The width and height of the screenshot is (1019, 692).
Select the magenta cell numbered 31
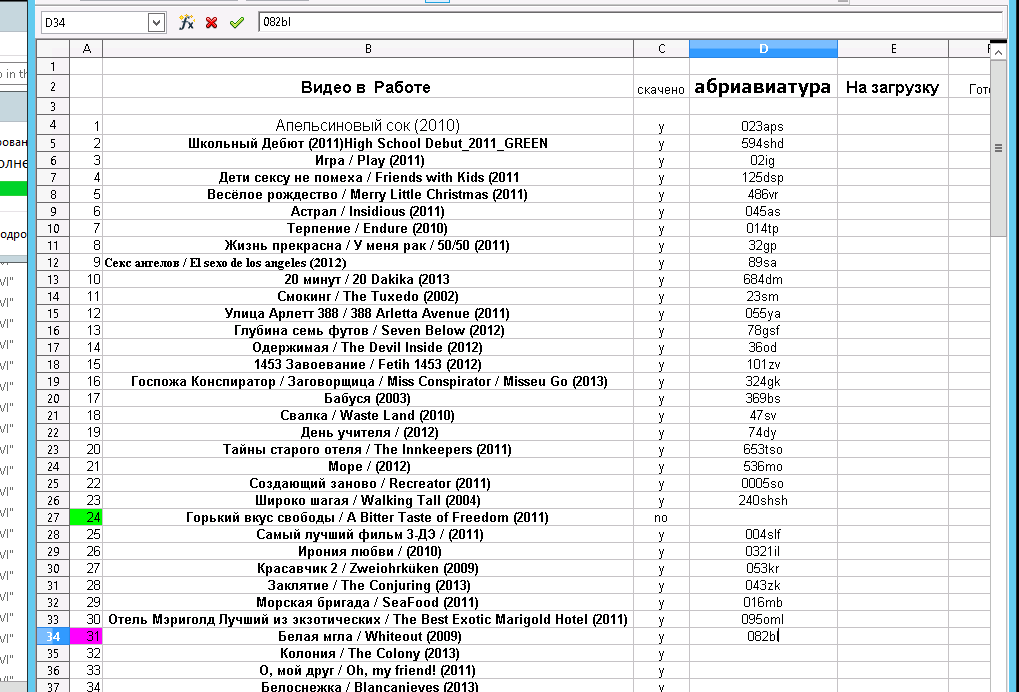86,637
